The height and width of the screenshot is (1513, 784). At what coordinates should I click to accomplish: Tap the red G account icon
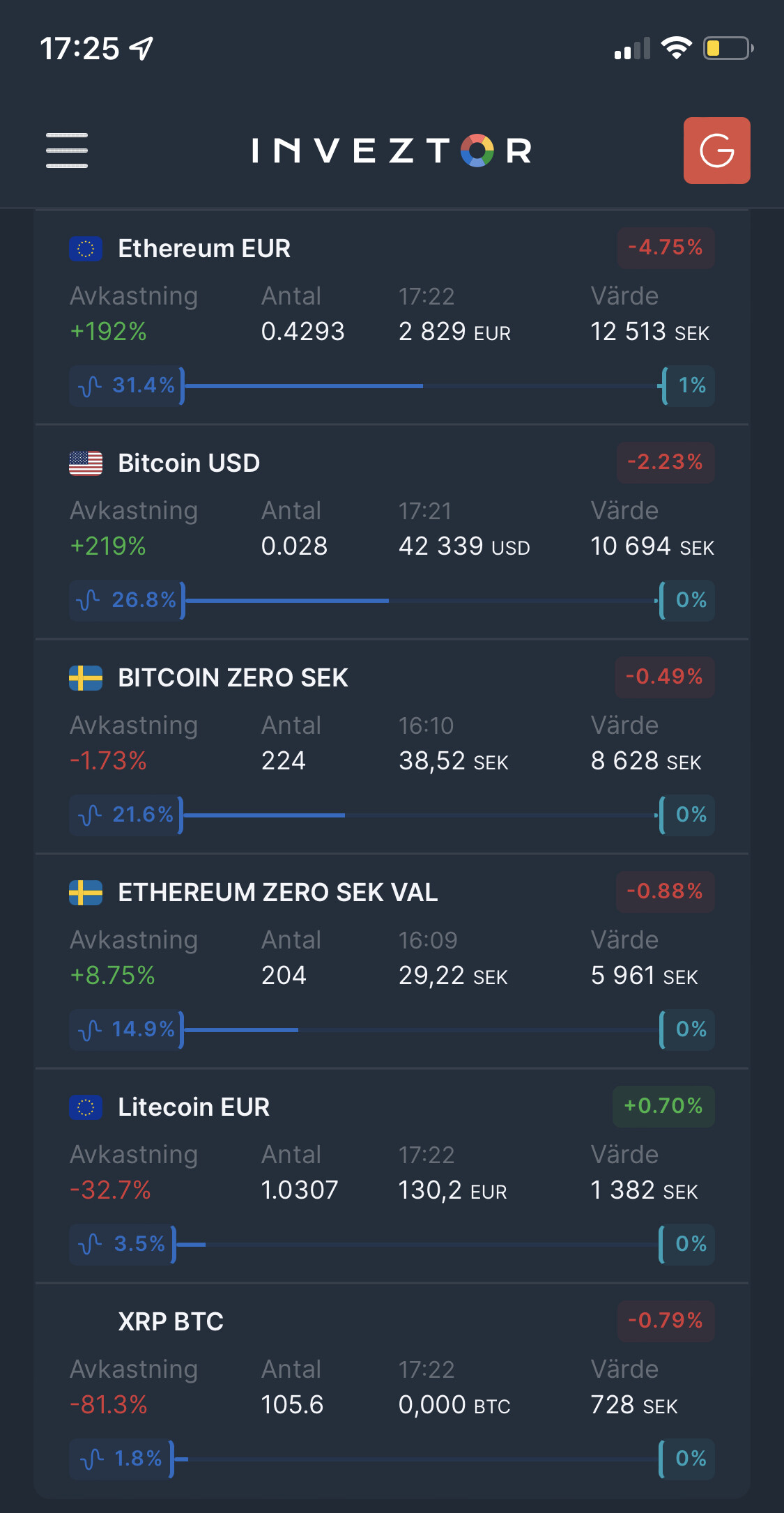pyautogui.click(x=716, y=151)
